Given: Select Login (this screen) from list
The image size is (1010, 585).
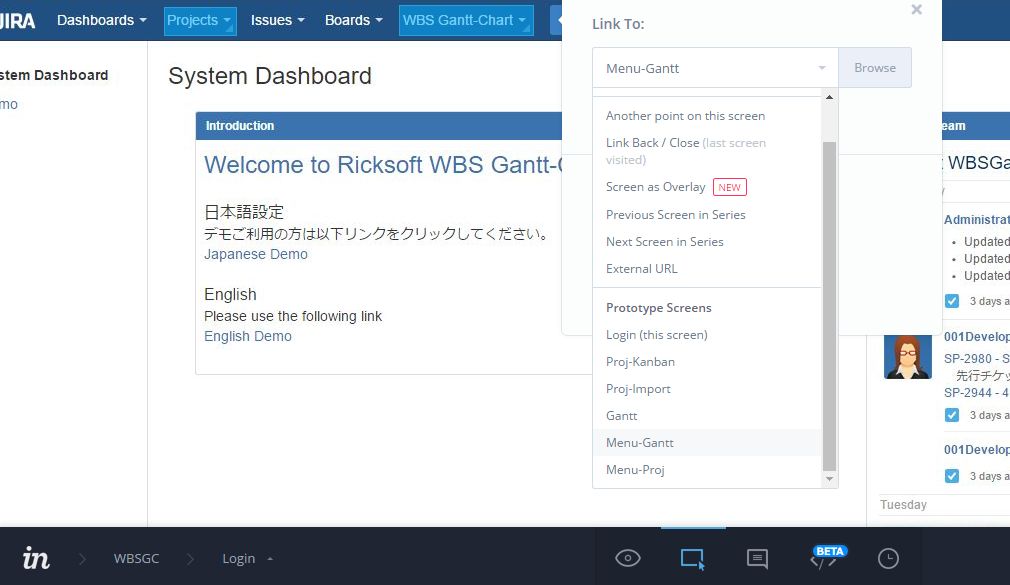Looking at the screenshot, I should (707, 335).
